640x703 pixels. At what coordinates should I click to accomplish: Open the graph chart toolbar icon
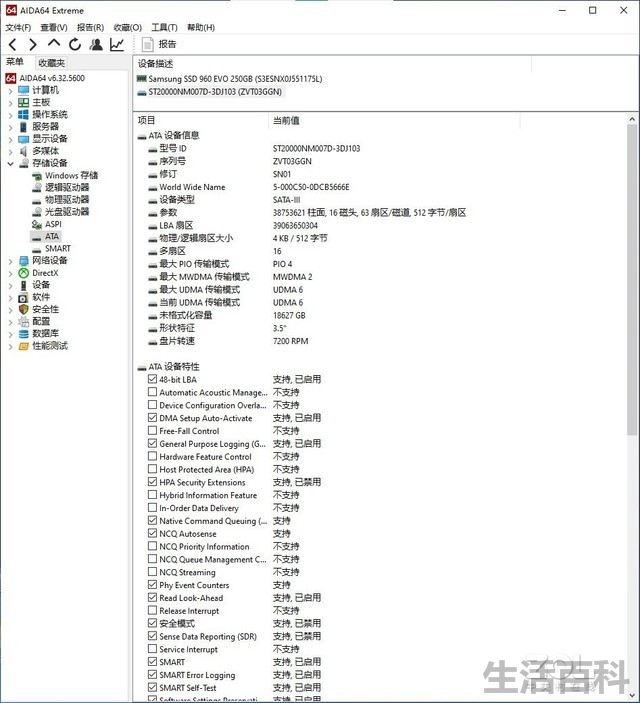117,44
